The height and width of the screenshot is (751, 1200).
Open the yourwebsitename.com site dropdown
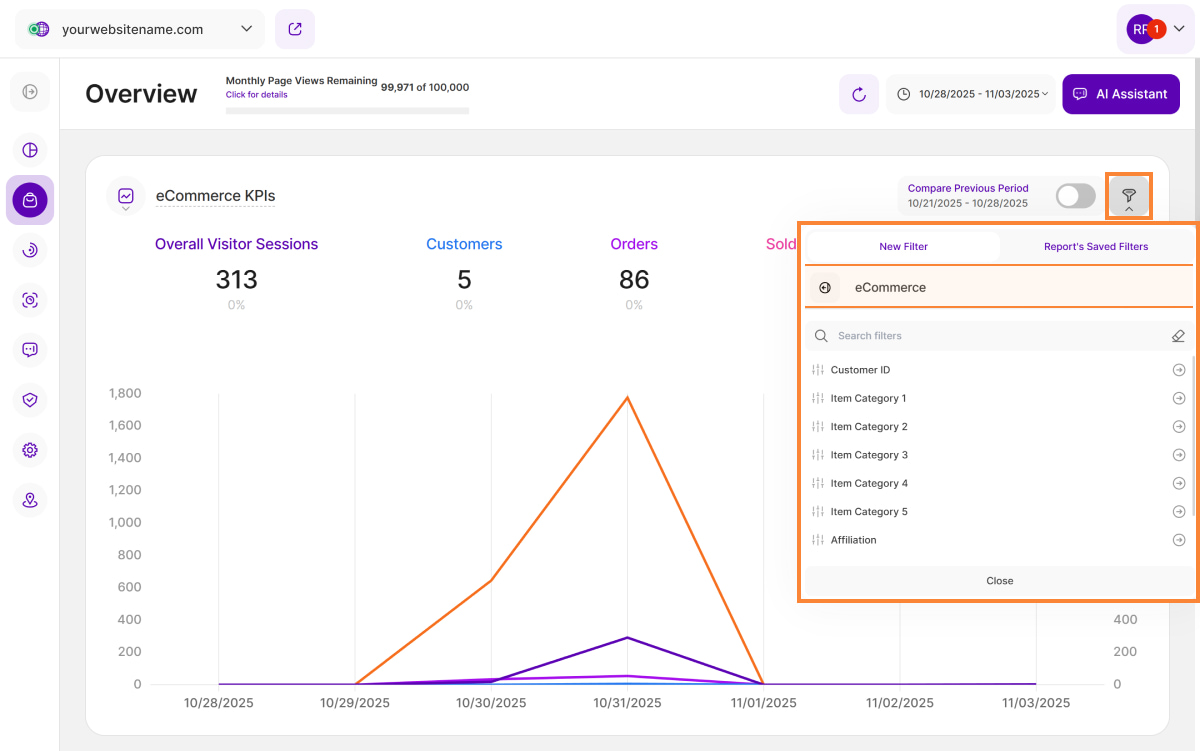(x=140, y=29)
